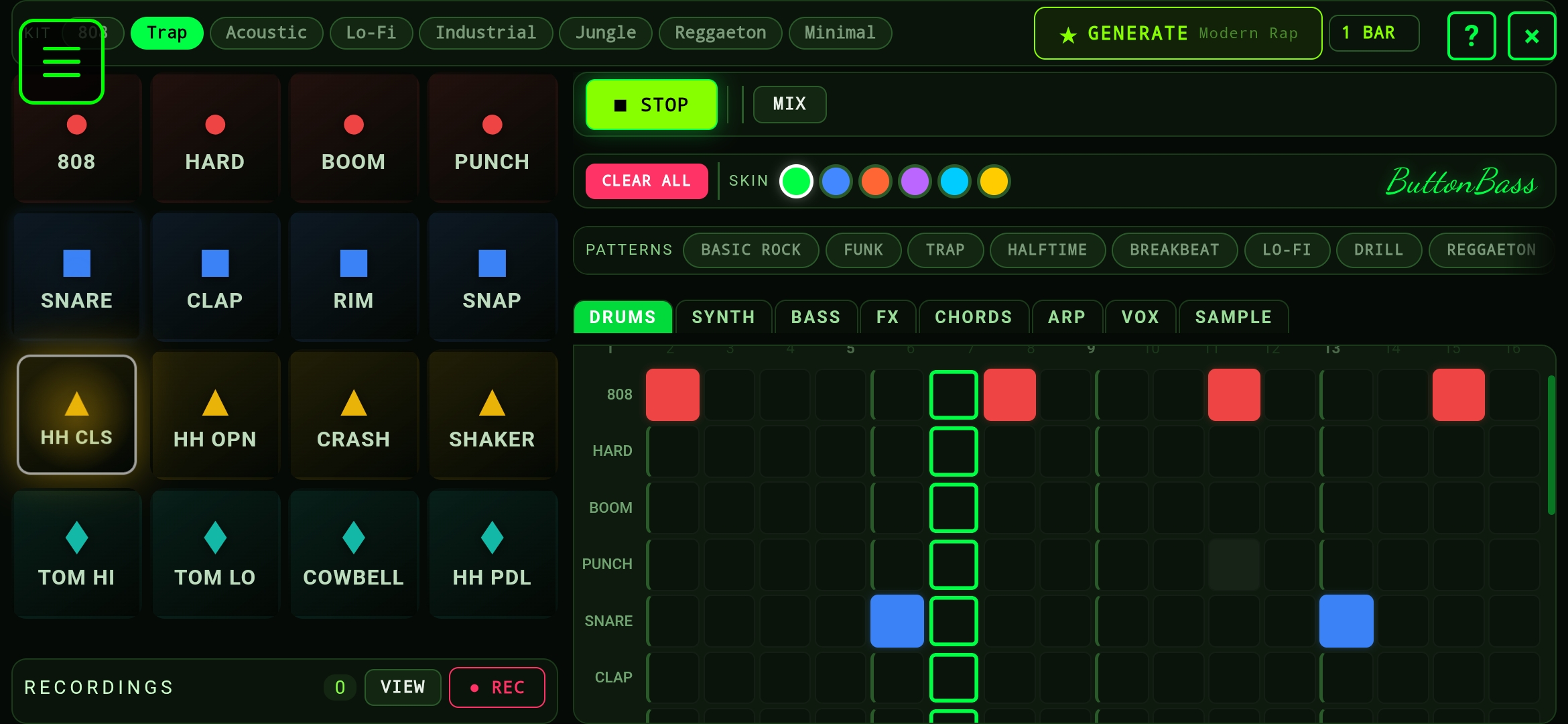Trigger the RIM pad
Screen dimensions: 1568x724
pos(354,277)
